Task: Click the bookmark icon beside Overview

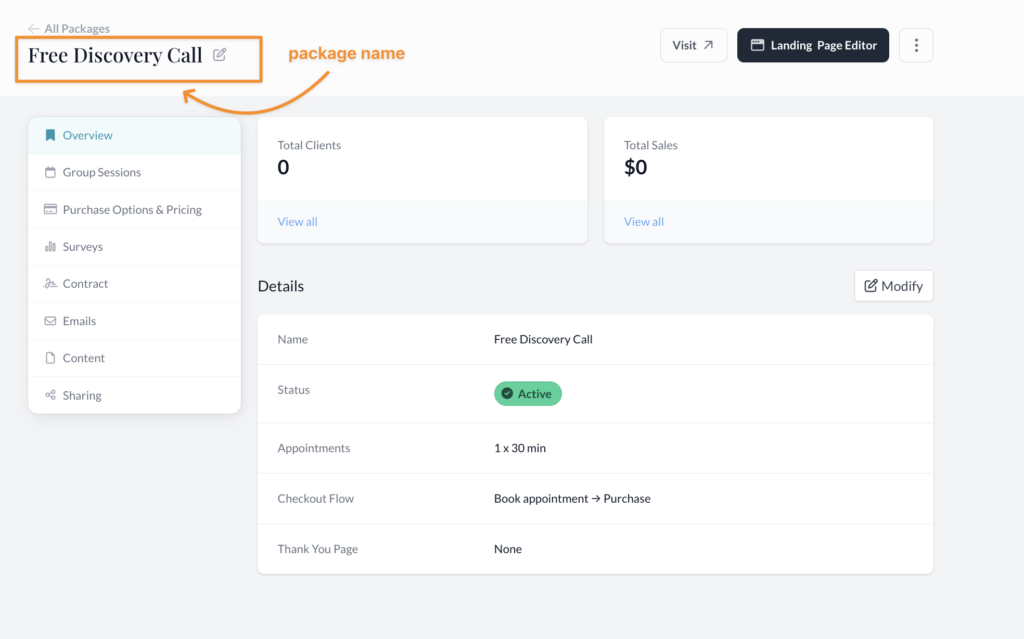Action: (x=50, y=135)
